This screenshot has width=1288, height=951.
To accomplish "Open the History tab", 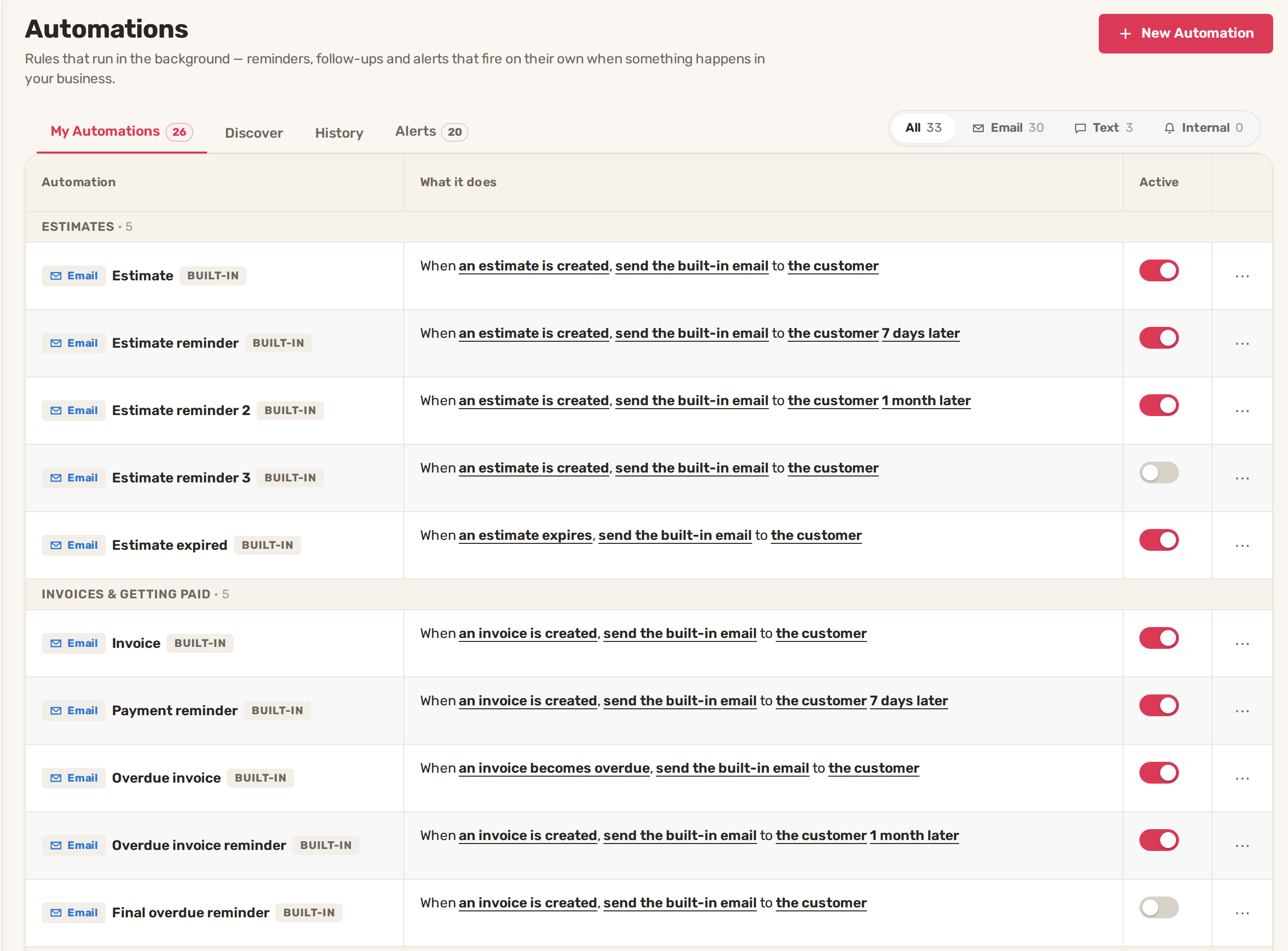I will (x=339, y=133).
